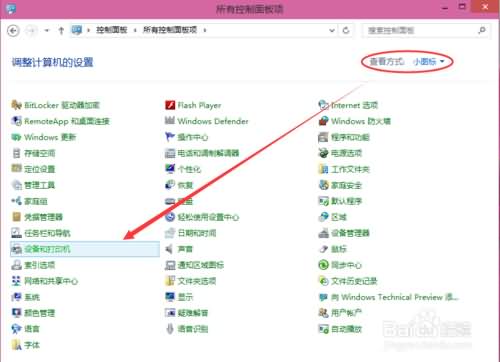Open the 字体 link

(32, 345)
